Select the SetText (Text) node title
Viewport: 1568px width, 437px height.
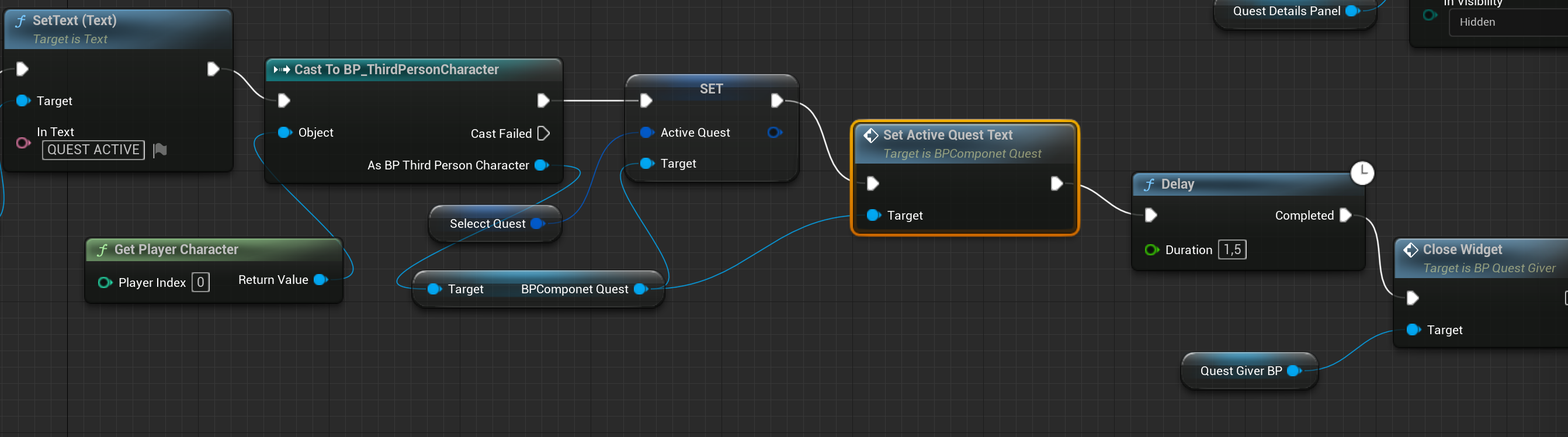point(74,20)
